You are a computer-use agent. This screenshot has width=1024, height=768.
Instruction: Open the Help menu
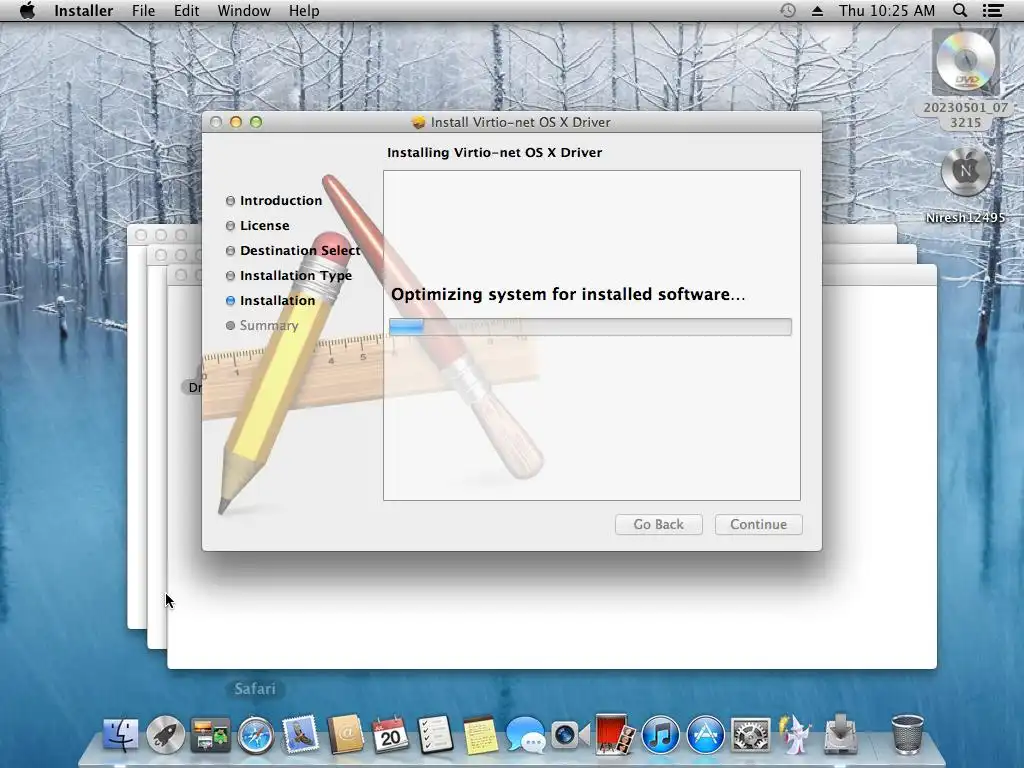pyautogui.click(x=304, y=10)
